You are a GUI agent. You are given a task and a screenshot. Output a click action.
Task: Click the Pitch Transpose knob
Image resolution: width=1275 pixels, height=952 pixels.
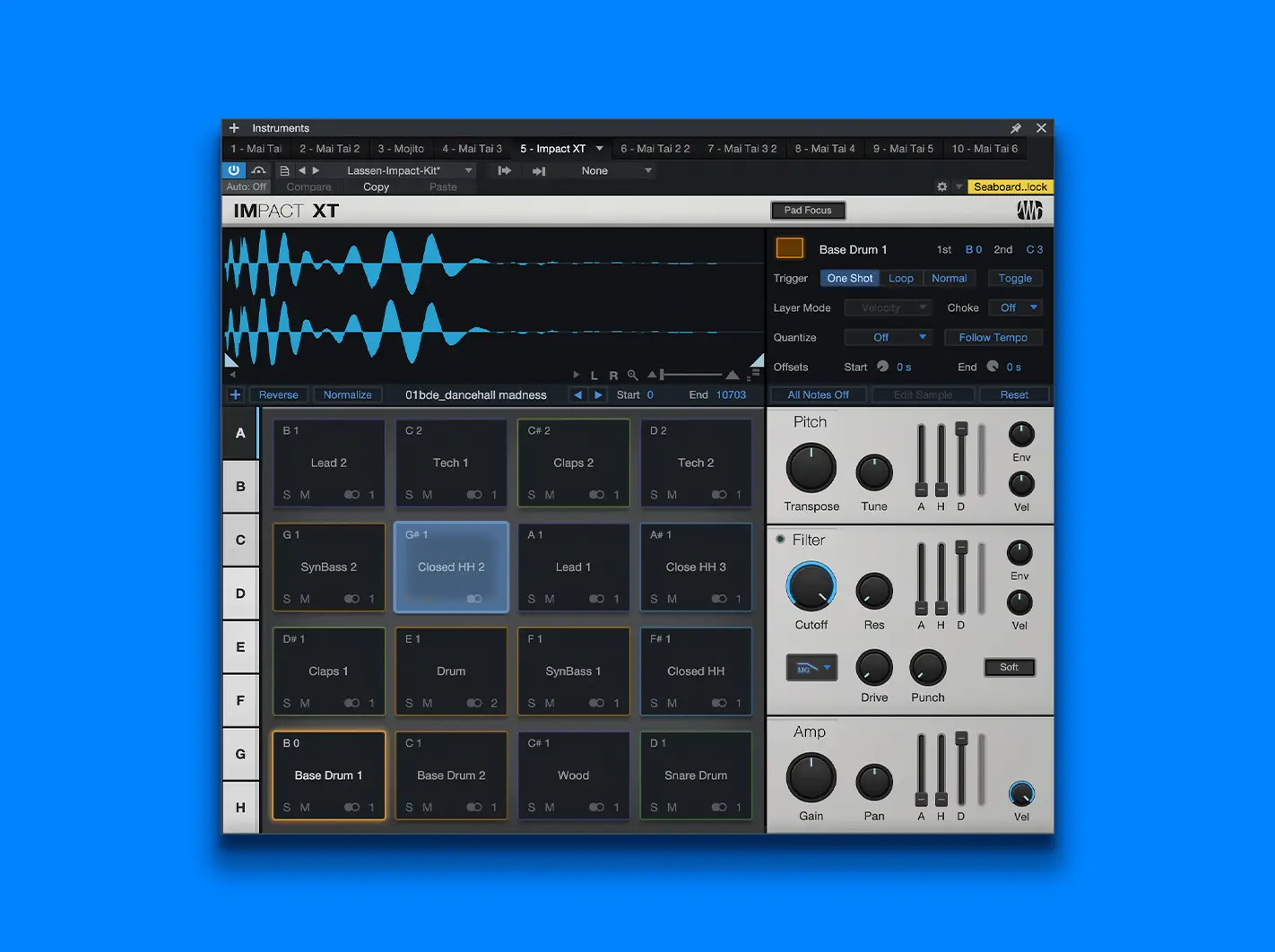tap(811, 468)
